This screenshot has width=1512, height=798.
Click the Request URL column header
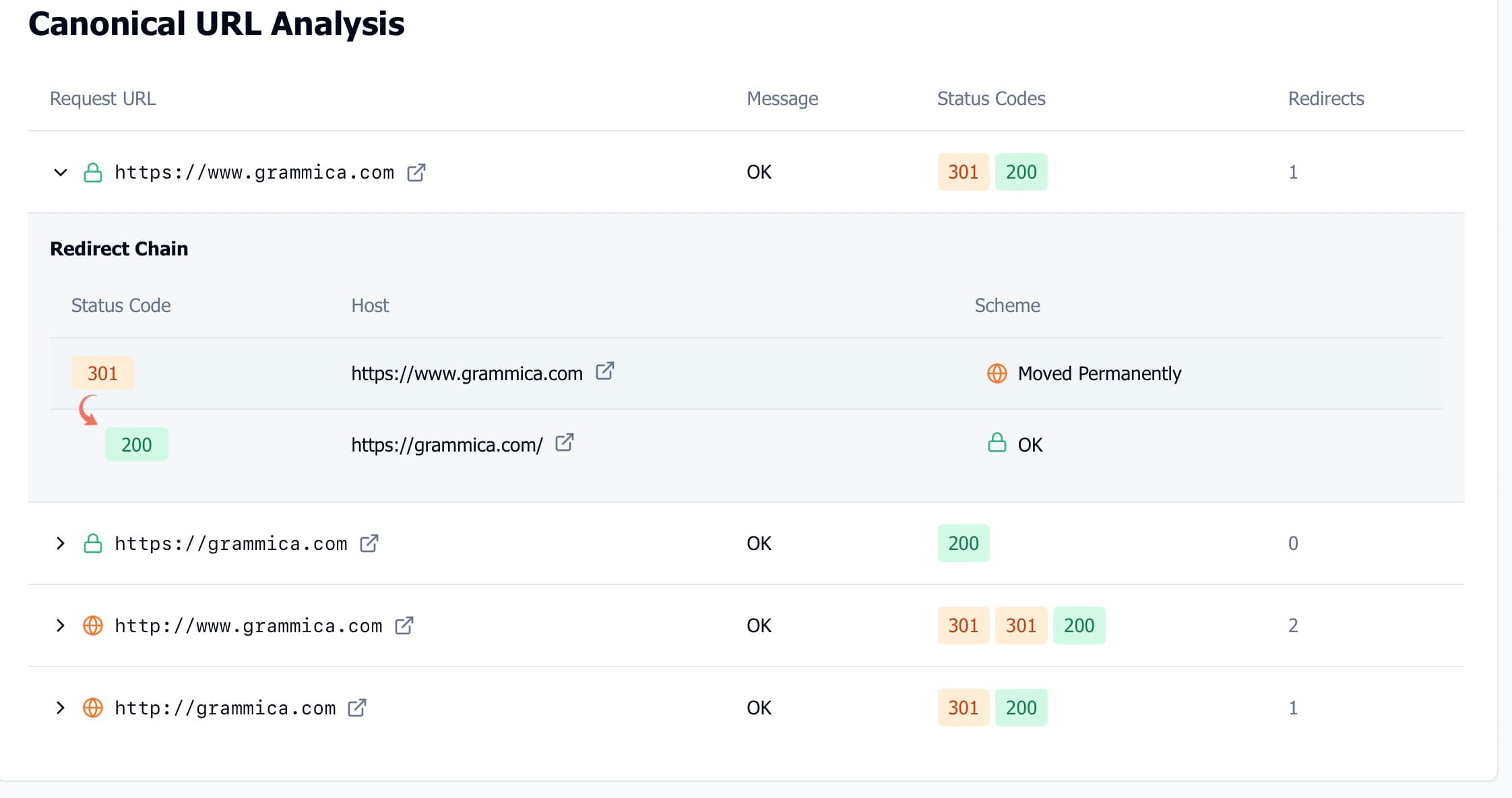102,98
